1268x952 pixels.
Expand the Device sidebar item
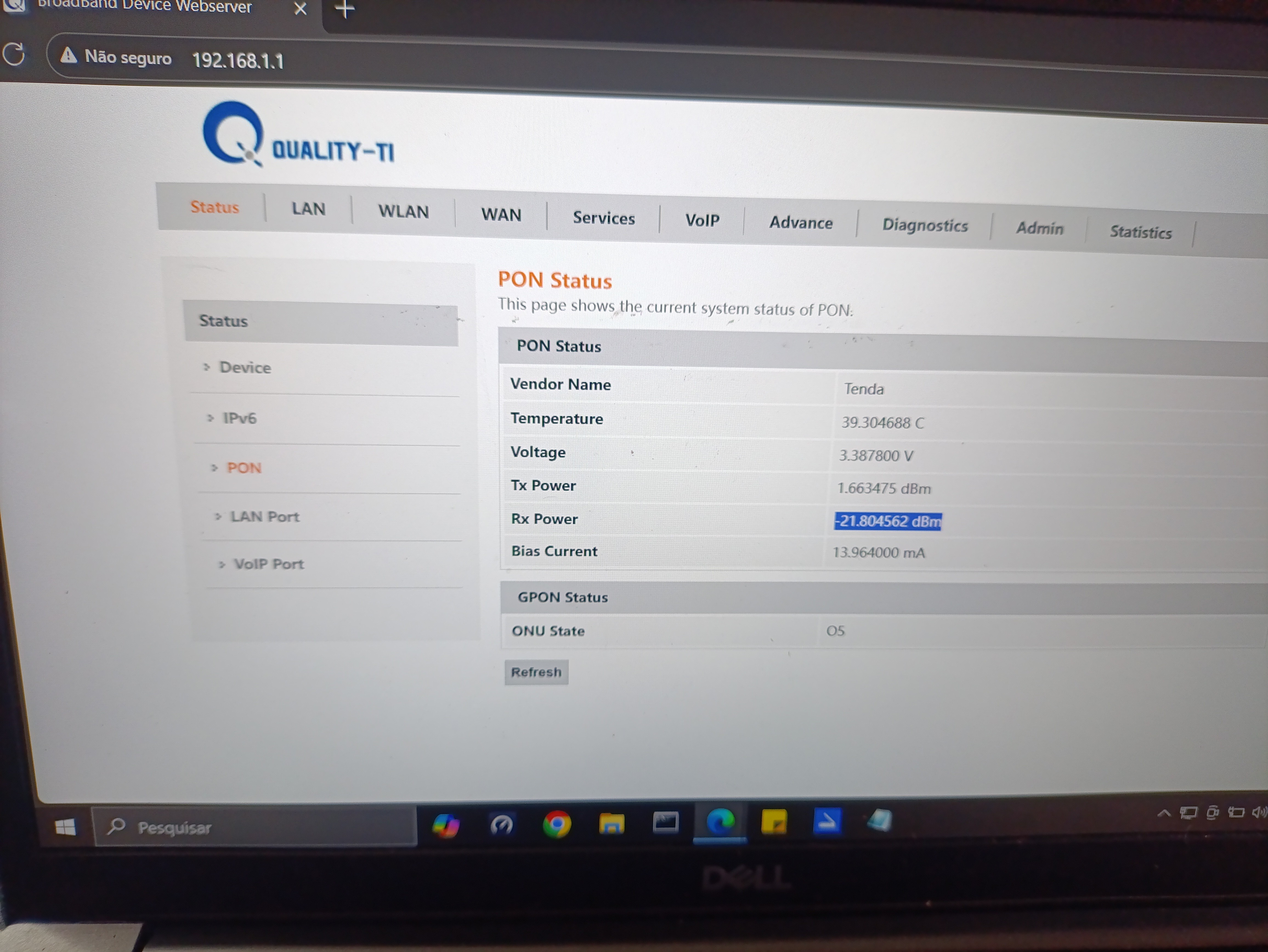245,367
